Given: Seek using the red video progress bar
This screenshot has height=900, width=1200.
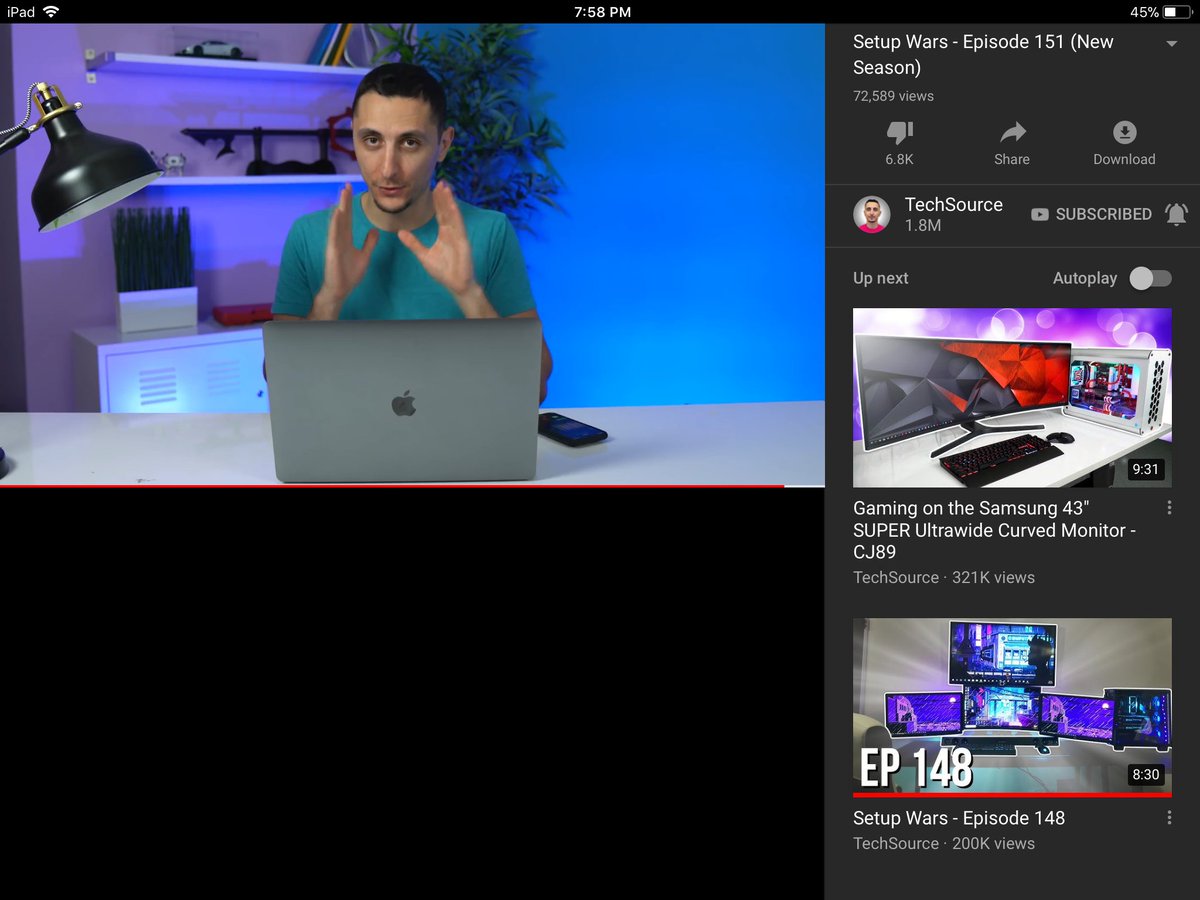Looking at the screenshot, I should pyautogui.click(x=412, y=486).
